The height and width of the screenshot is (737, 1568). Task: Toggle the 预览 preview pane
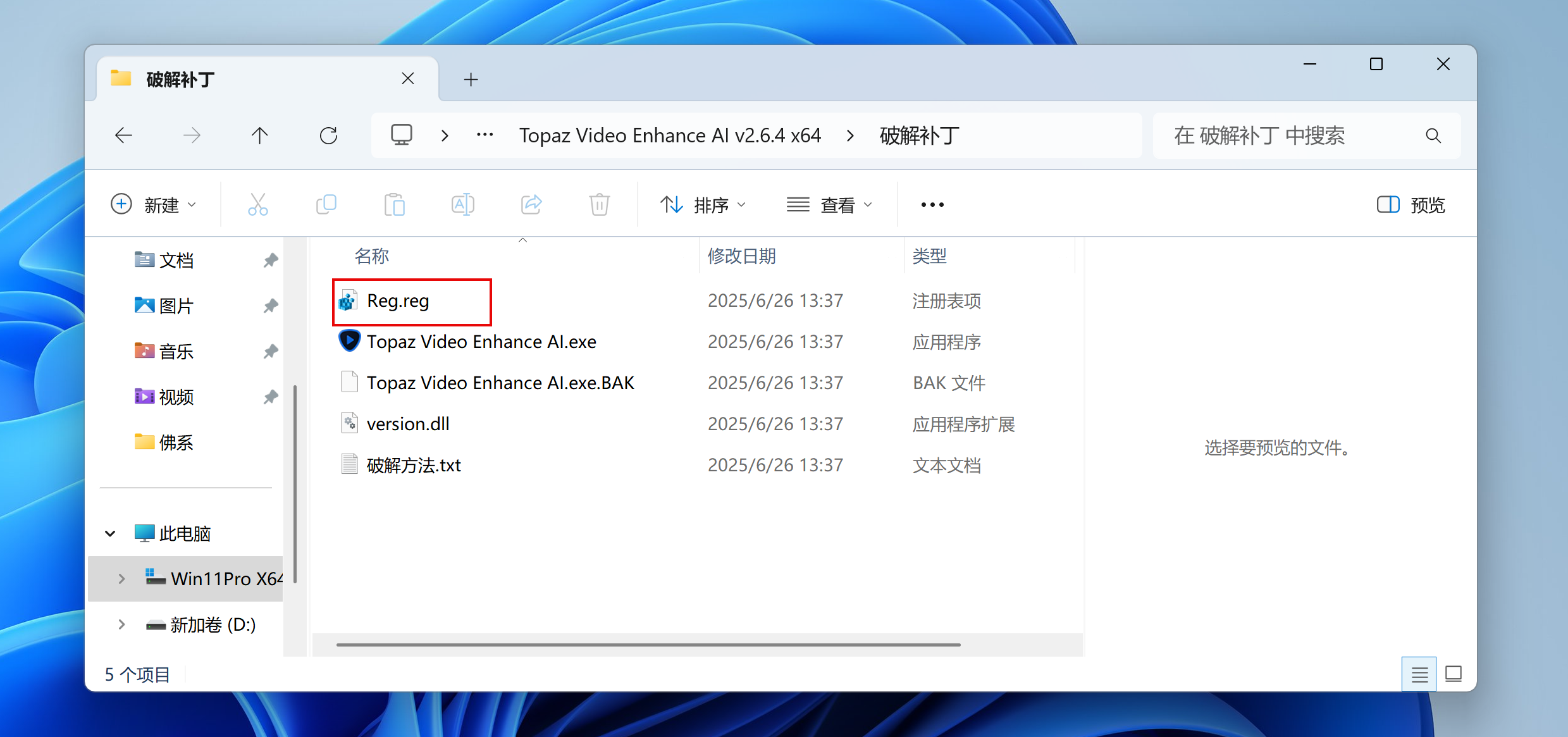pos(1411,205)
